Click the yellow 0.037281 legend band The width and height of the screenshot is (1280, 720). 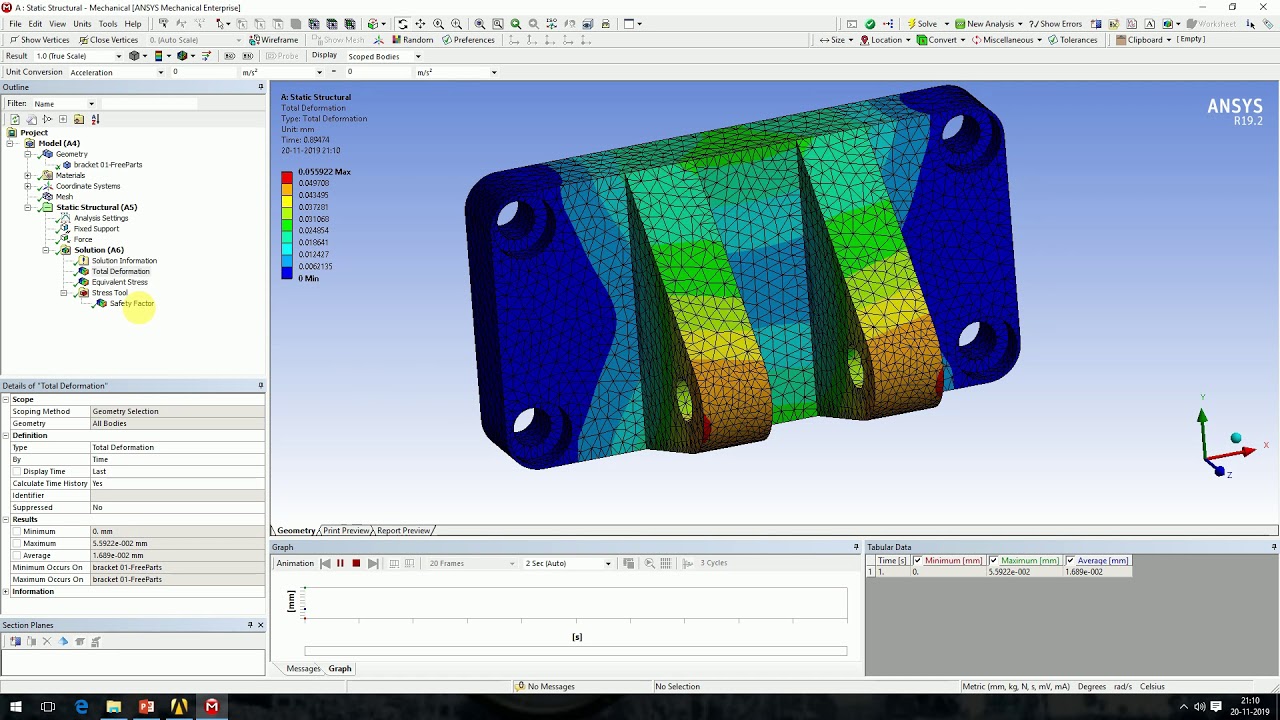[x=287, y=201]
